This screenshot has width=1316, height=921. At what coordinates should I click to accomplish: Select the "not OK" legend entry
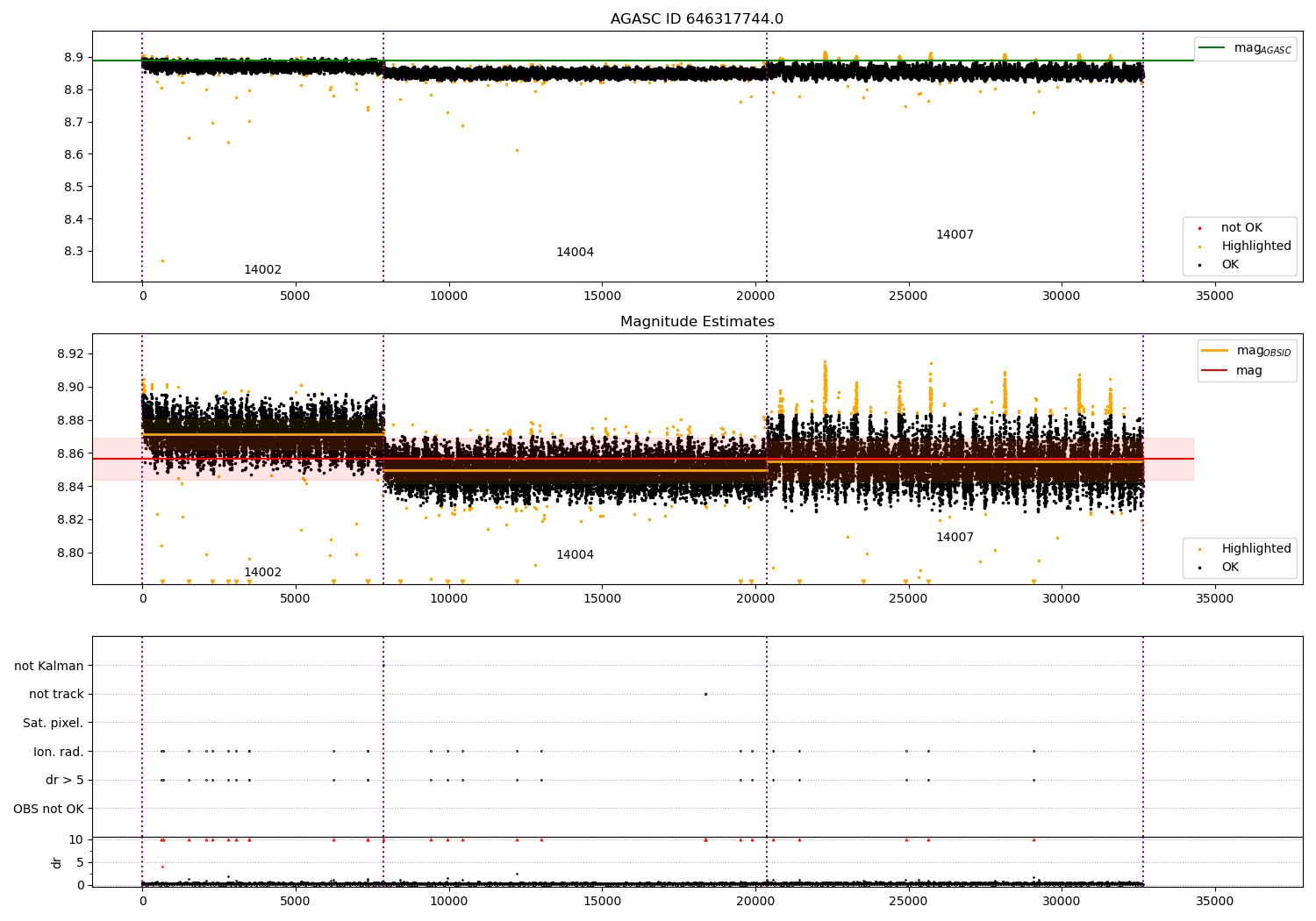click(x=1231, y=228)
